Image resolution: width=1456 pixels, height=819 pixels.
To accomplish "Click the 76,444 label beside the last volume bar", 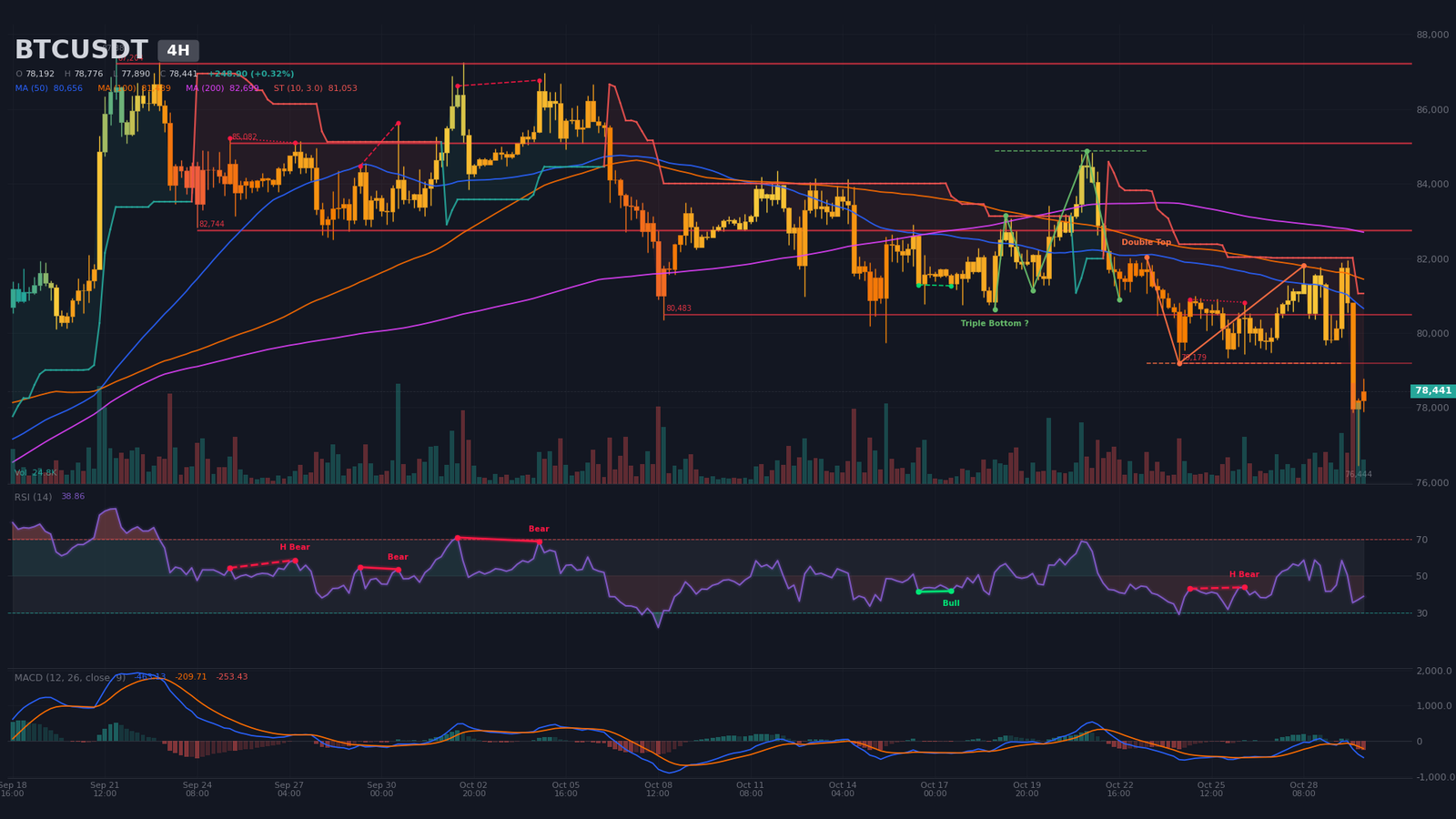I will pos(1359,474).
